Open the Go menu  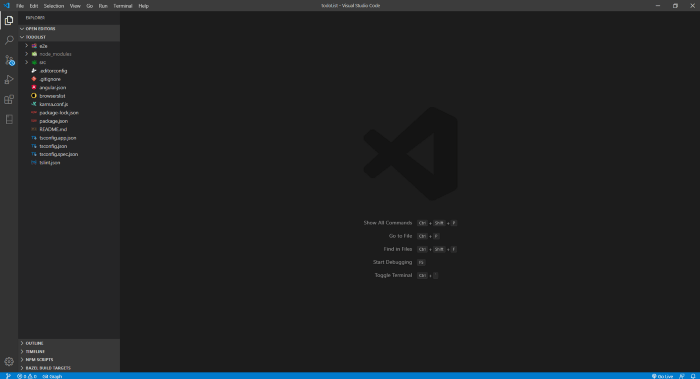tap(89, 6)
